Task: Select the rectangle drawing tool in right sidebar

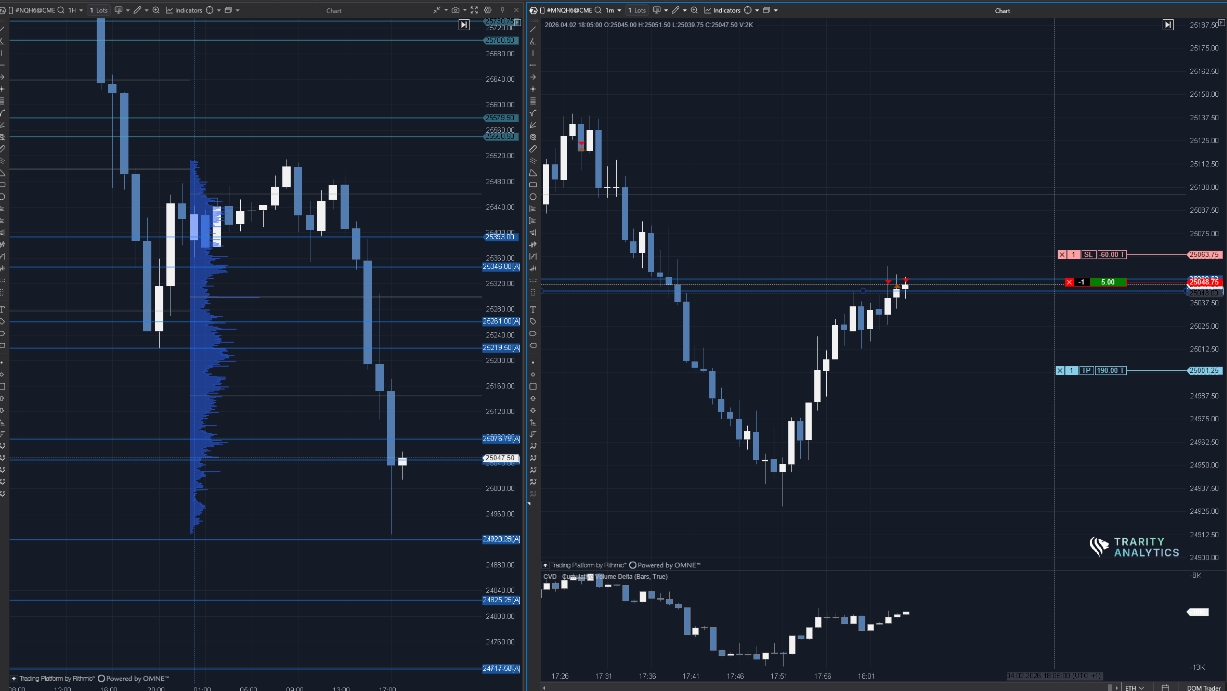Action: (533, 184)
